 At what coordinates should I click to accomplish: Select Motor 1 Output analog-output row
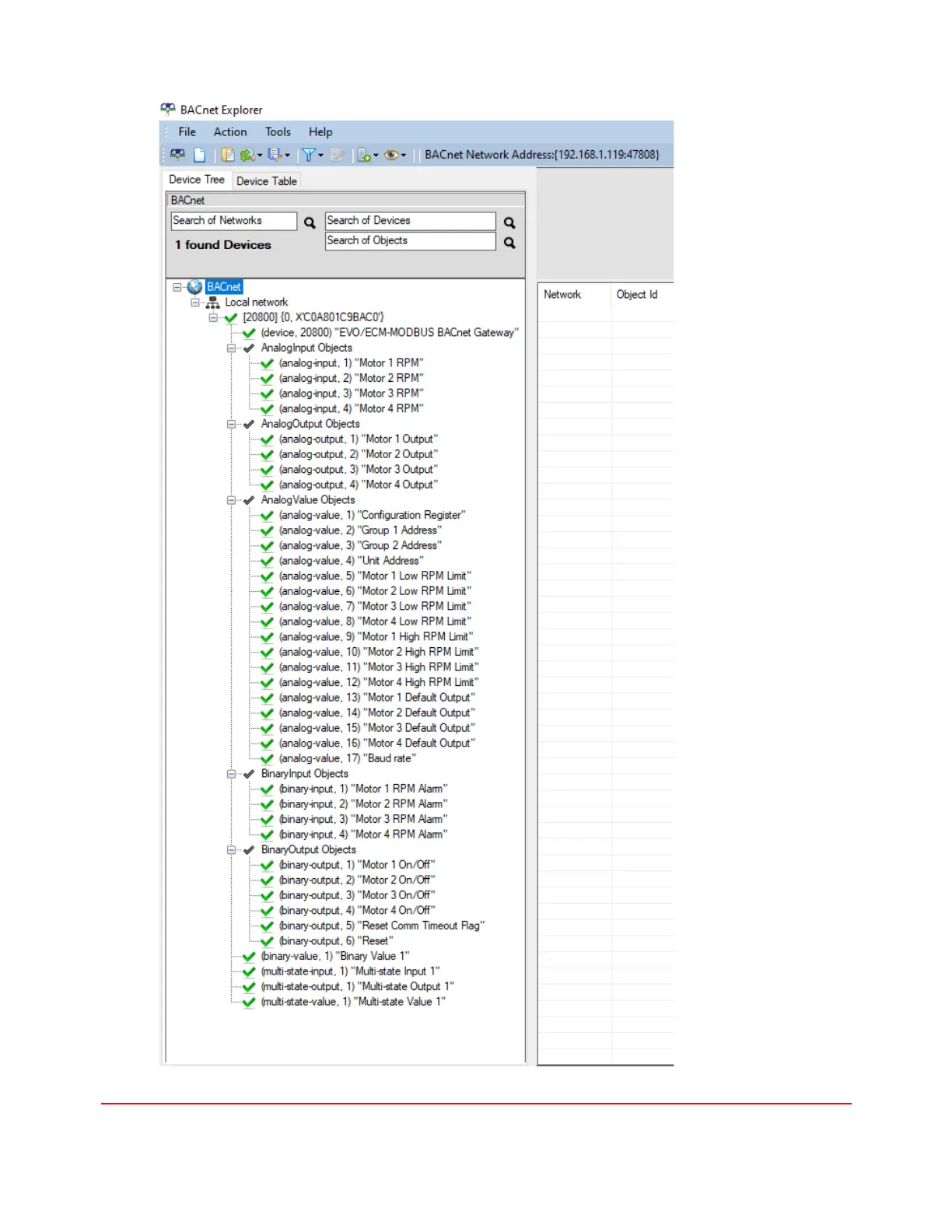click(359, 439)
